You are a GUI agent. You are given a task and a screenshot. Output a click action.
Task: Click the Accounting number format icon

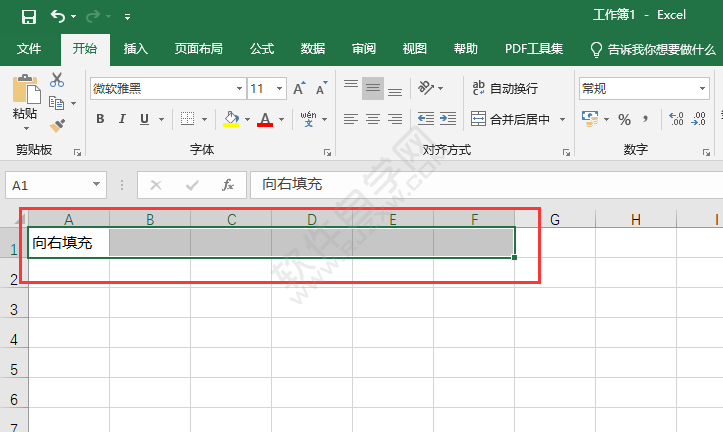(x=590, y=119)
